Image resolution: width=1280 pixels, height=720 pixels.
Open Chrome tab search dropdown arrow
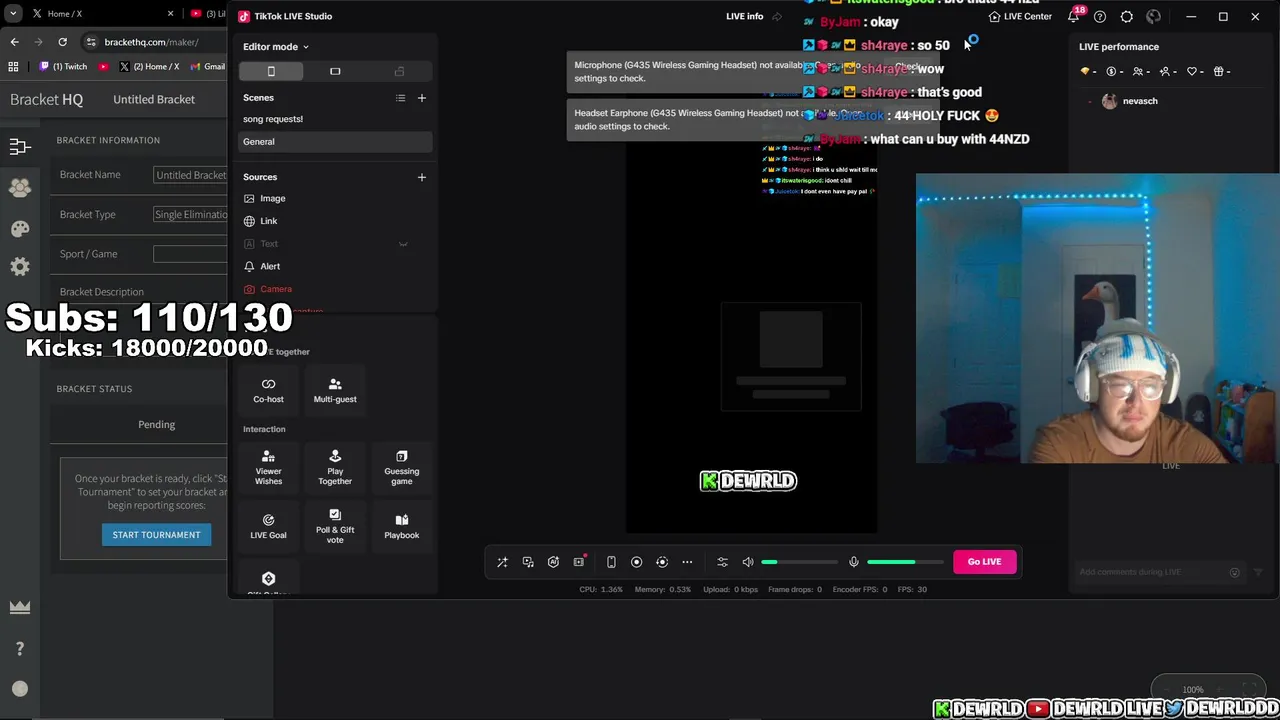point(13,14)
